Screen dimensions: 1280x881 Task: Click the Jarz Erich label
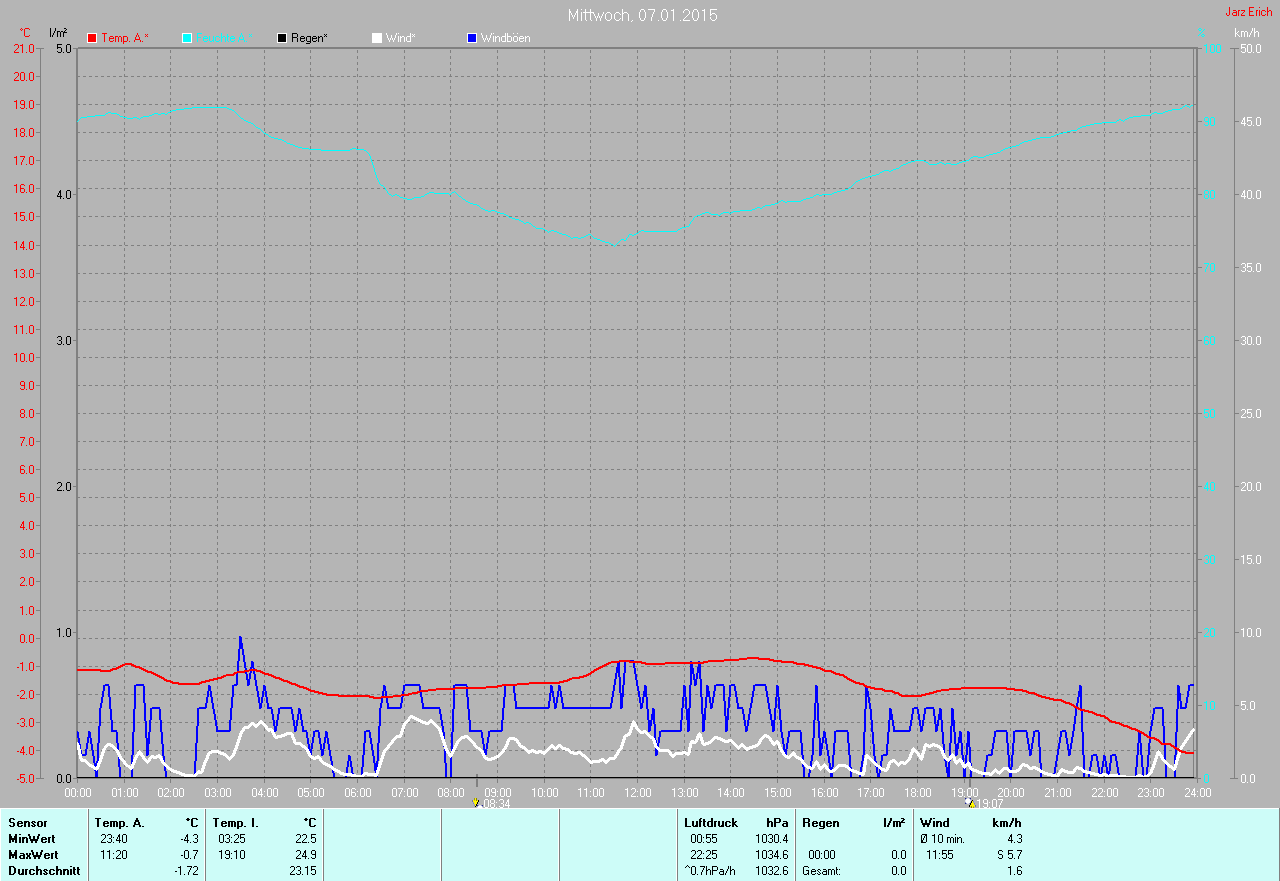(1248, 12)
